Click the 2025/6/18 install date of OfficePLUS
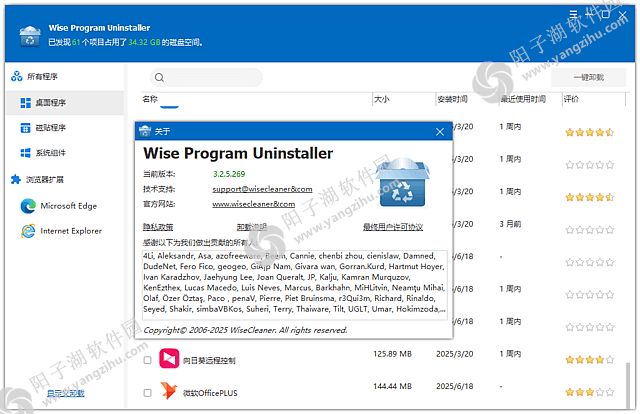 pos(455,386)
